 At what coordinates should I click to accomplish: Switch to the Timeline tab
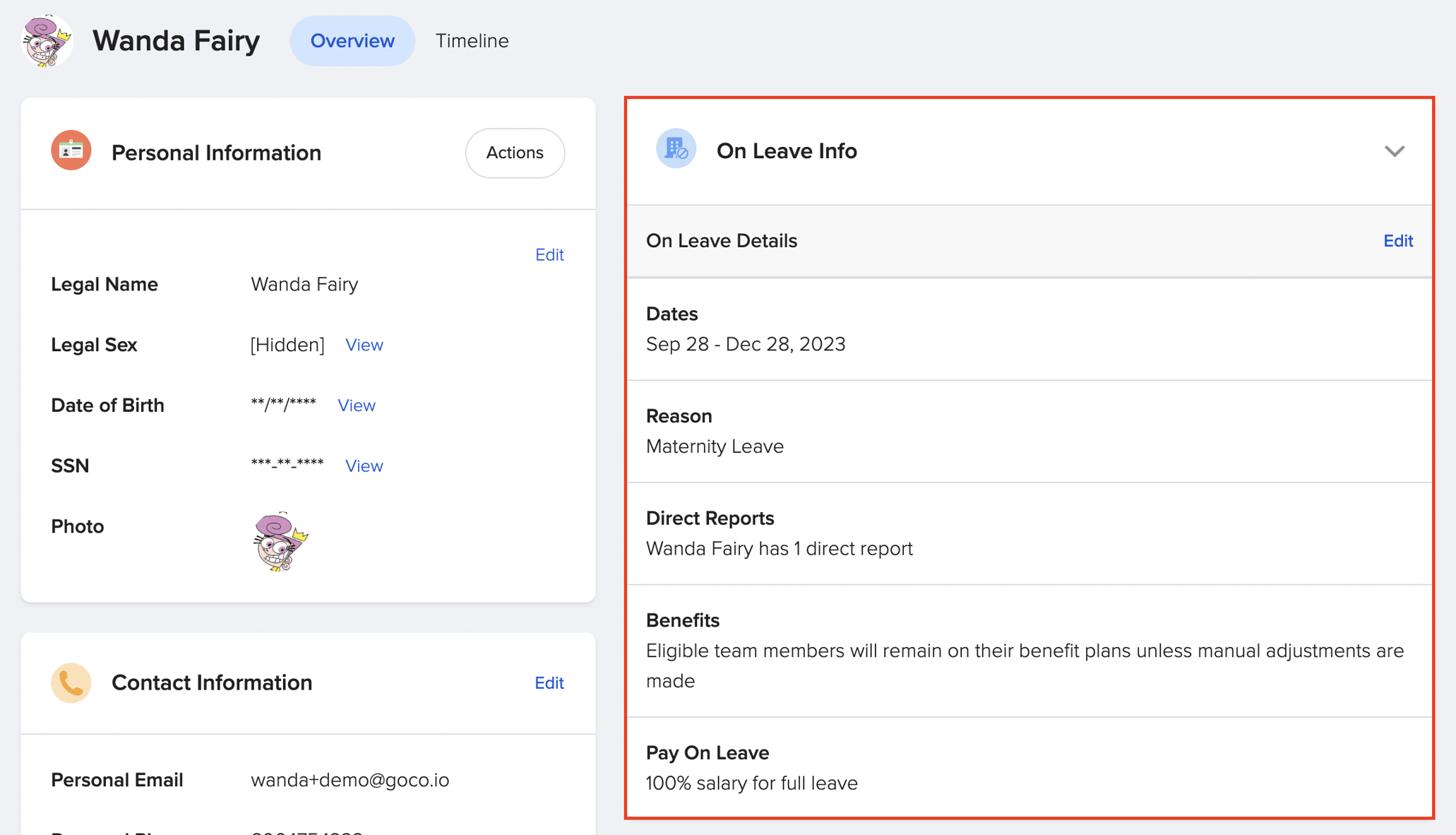coord(472,40)
